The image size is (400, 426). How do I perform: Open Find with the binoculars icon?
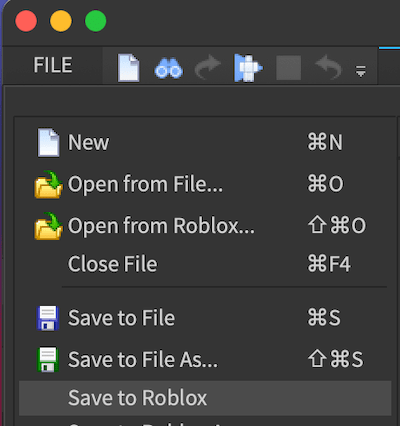(x=168, y=68)
